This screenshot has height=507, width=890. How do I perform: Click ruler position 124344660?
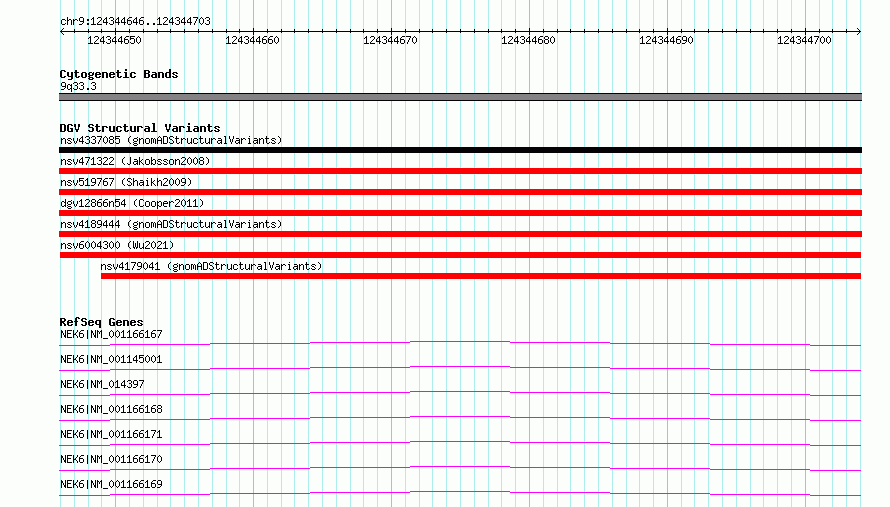point(252,40)
